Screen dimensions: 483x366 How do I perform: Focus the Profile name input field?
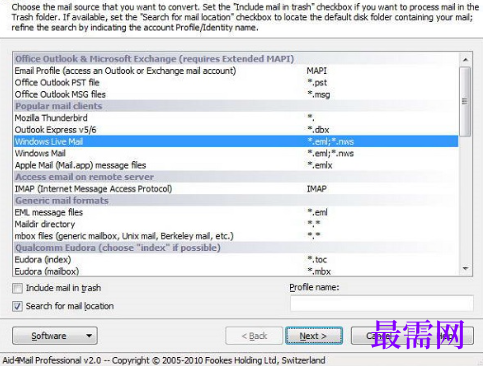coord(382,303)
